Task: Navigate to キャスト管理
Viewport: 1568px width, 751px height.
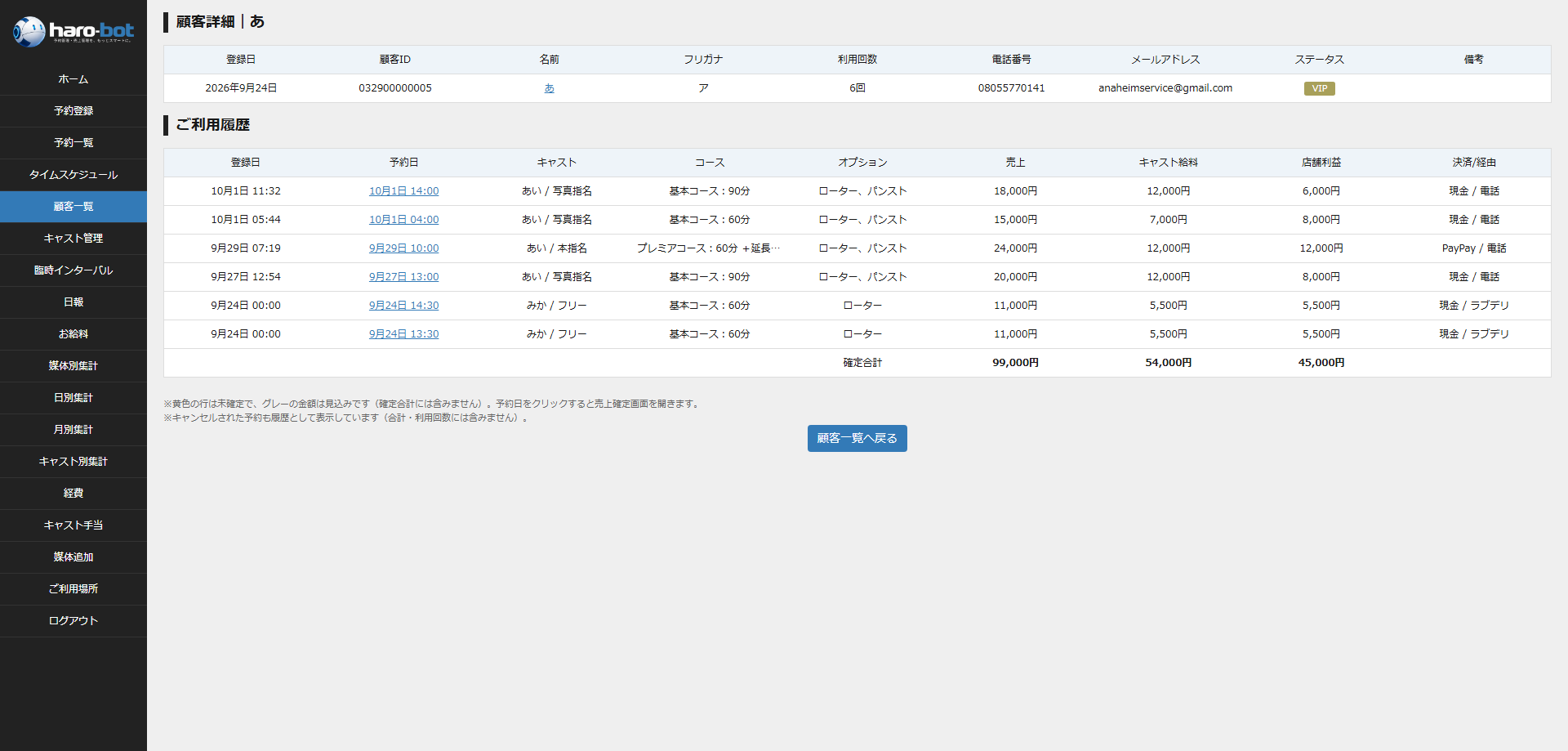Action: pyautogui.click(x=73, y=239)
